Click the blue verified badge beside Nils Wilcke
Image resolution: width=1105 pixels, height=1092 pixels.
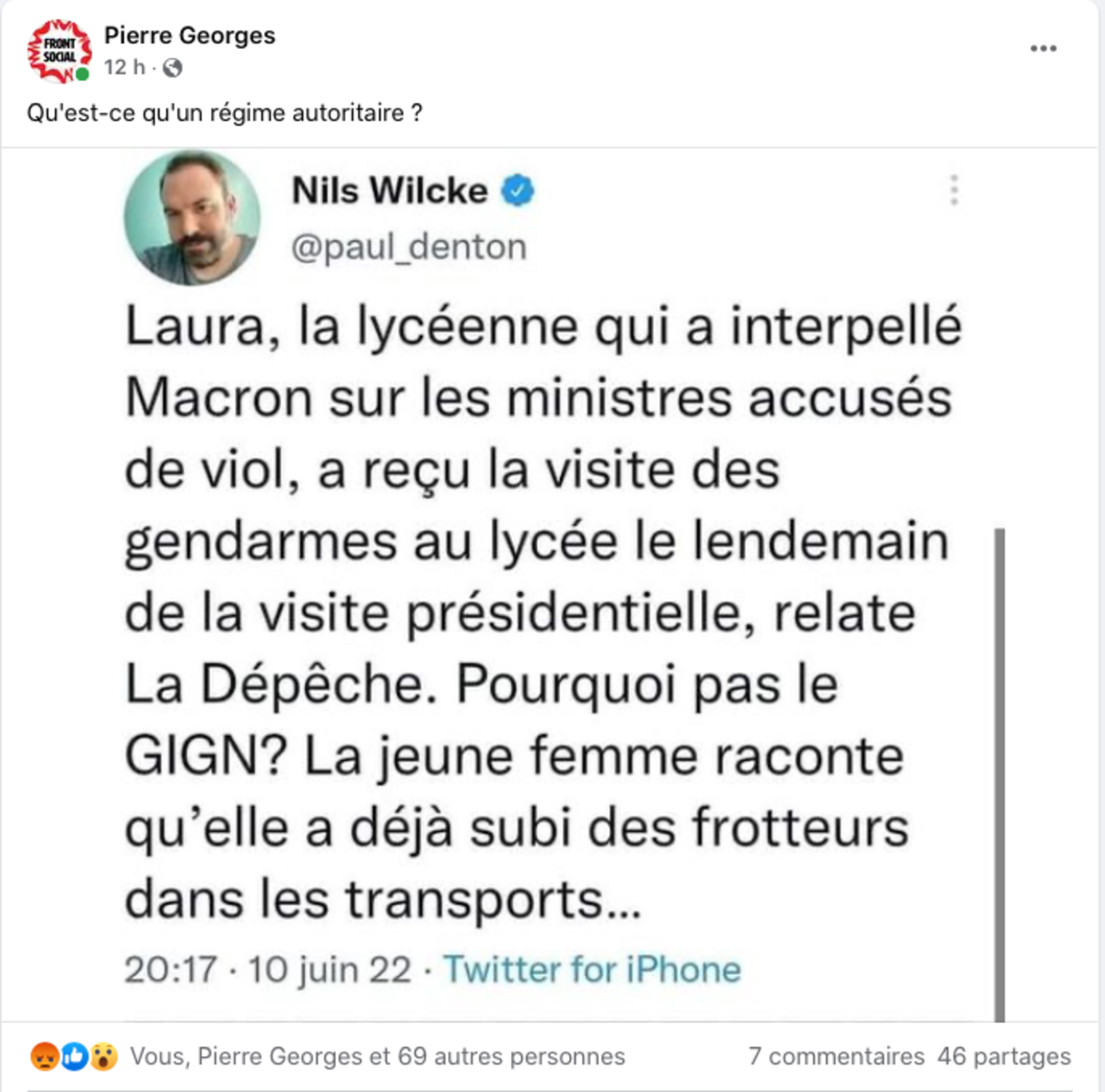point(518,191)
